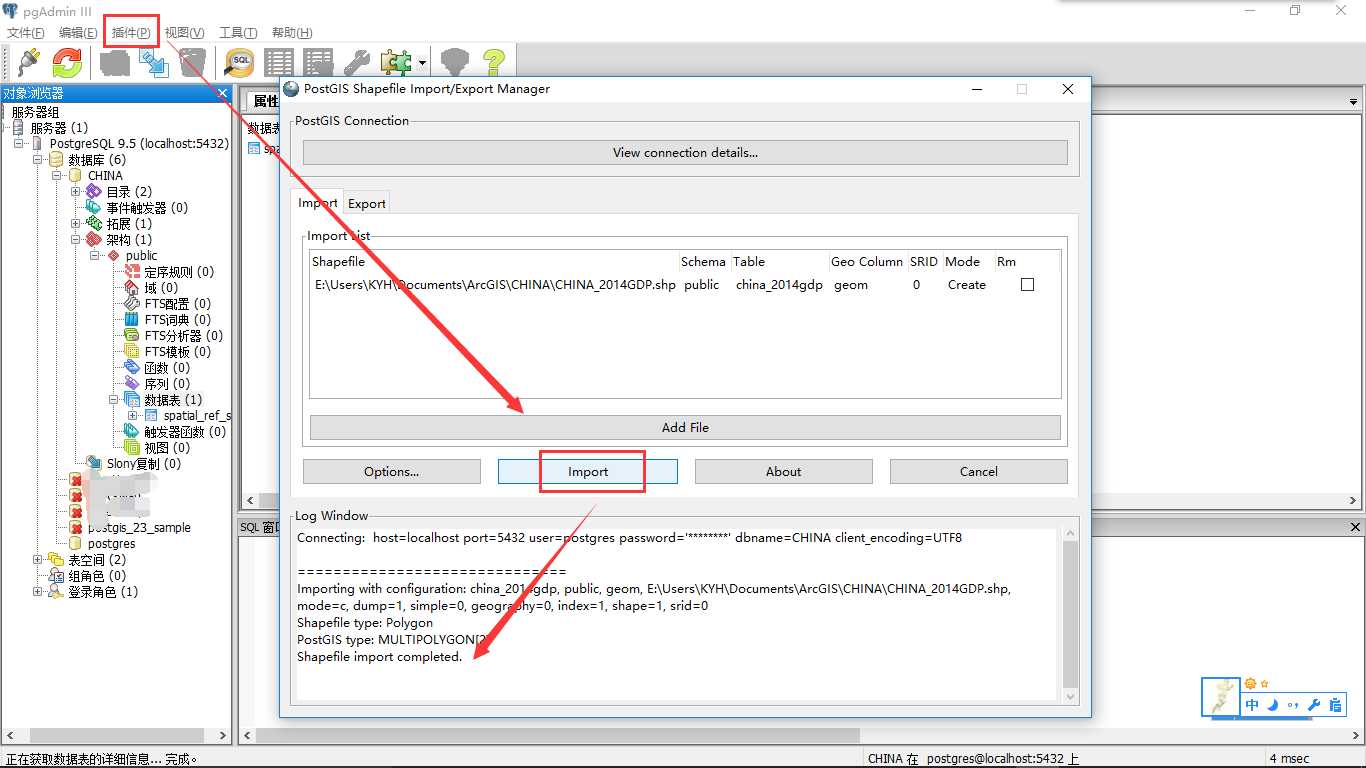Click the About button
This screenshot has width=1366, height=768.
click(x=783, y=471)
